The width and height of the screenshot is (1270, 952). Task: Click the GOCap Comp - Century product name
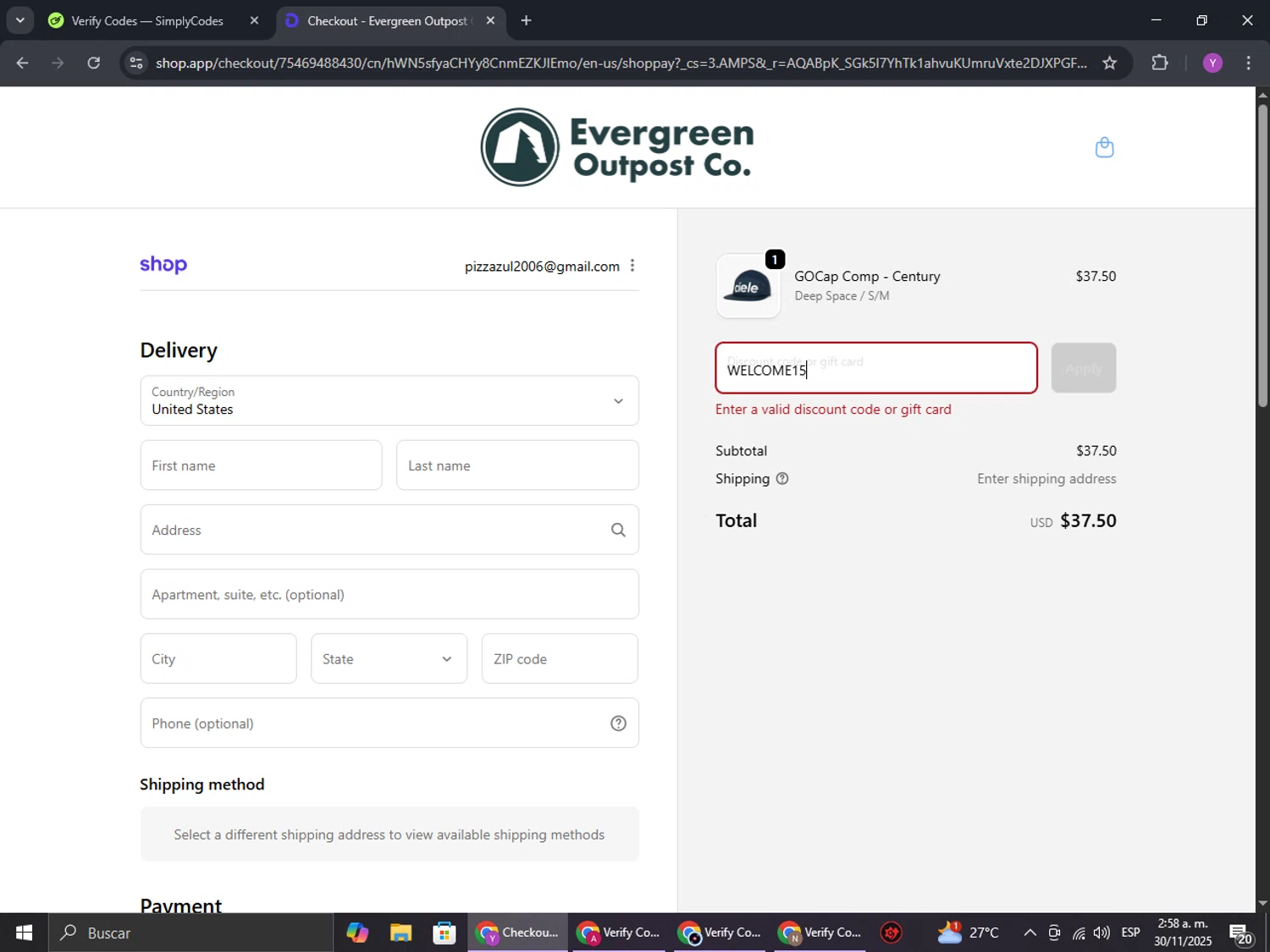point(867,276)
